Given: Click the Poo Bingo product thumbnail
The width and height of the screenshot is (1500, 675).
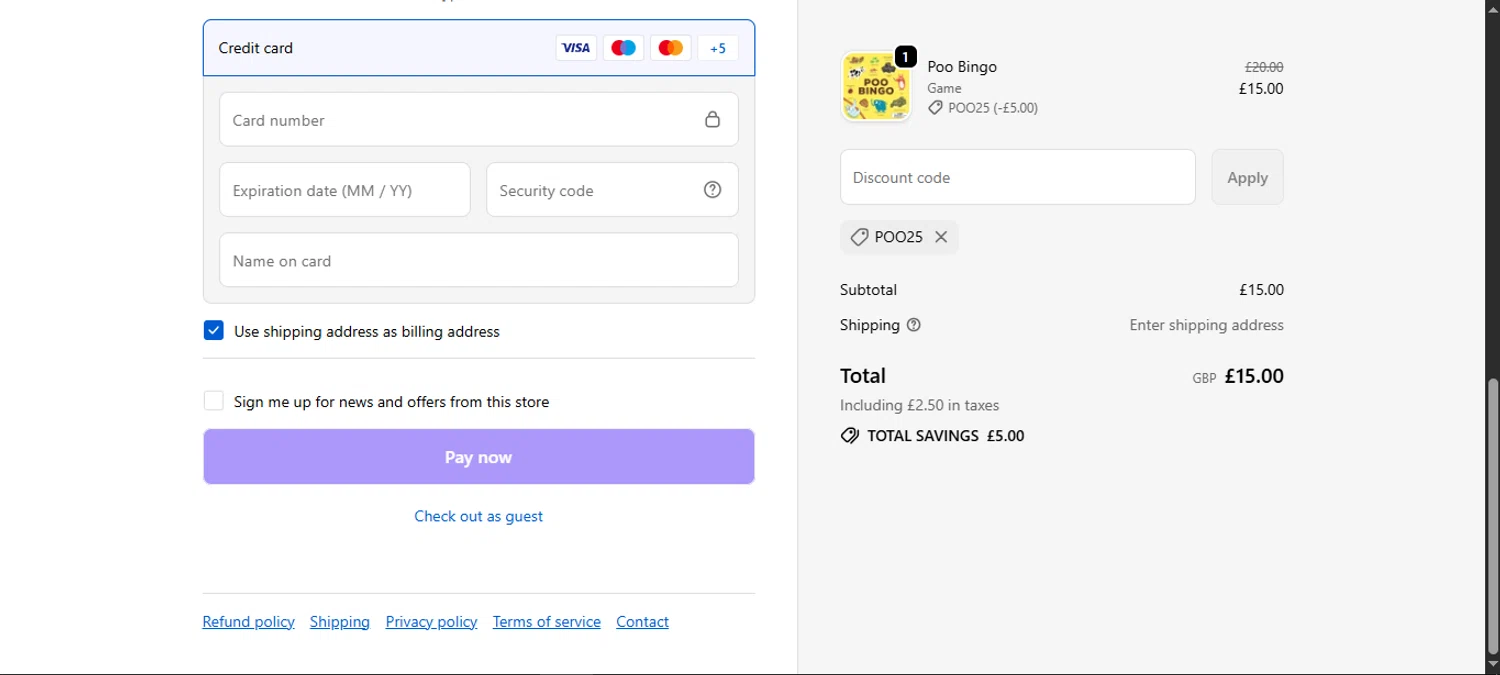Looking at the screenshot, I should pos(876,87).
